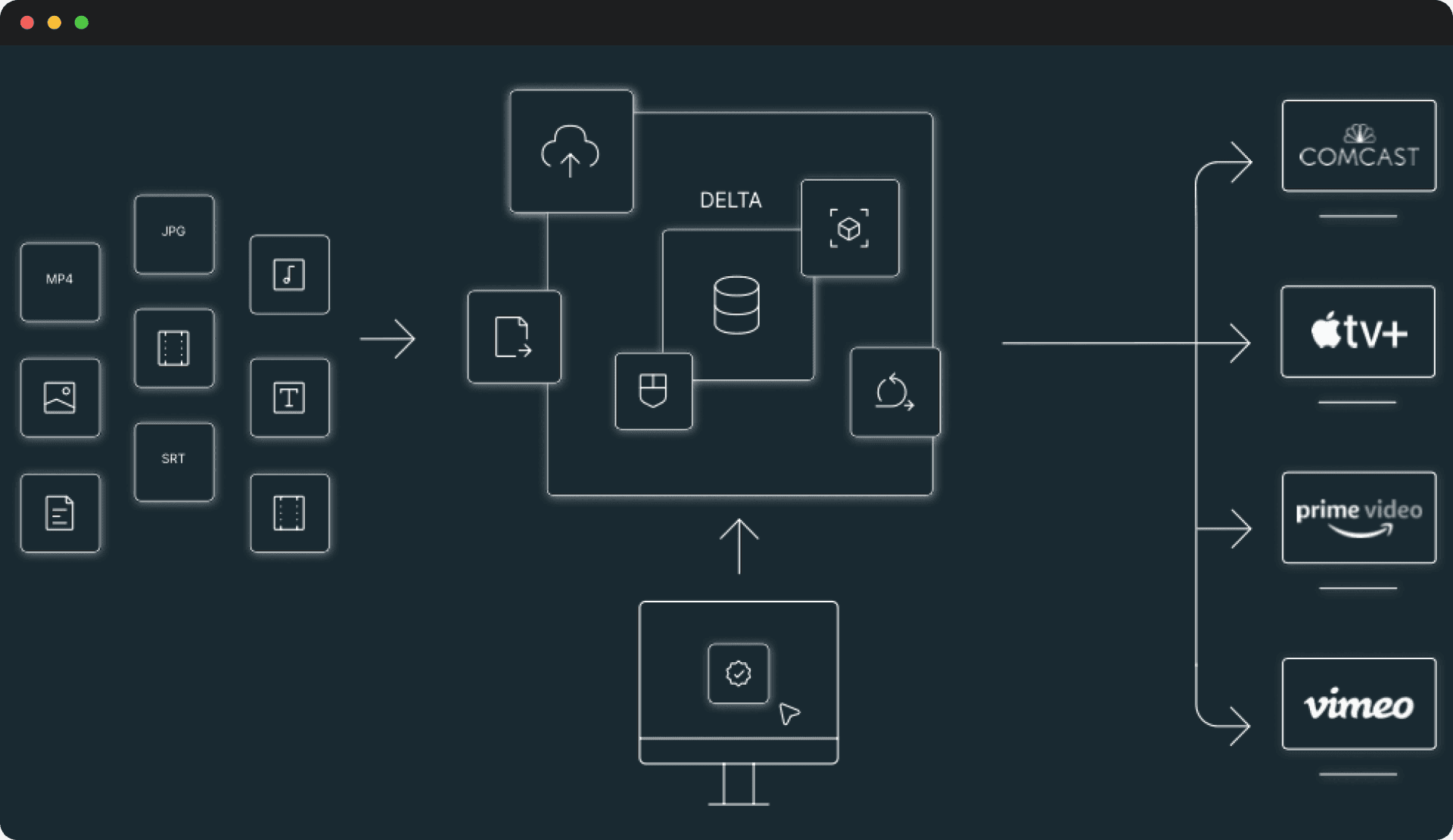Select the text T tile
The height and width of the screenshot is (840, 1453).
pos(289,397)
